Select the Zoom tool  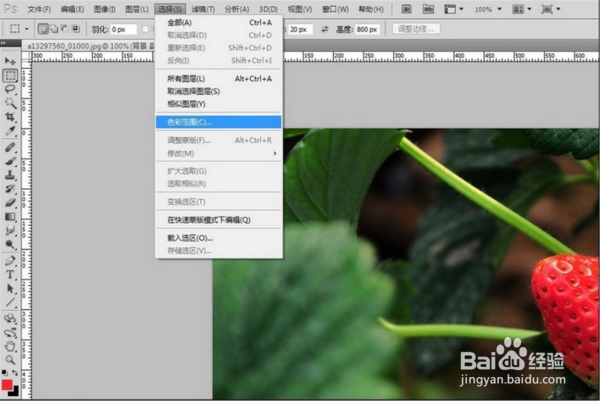tap(10, 360)
